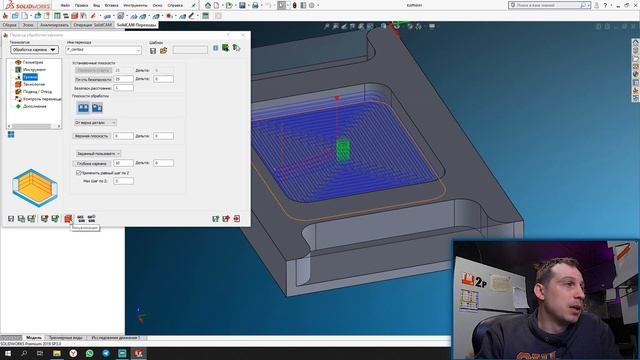Screen dimensions: 640x360
Task: Click the Верхняя плоскость button
Action: point(91,136)
